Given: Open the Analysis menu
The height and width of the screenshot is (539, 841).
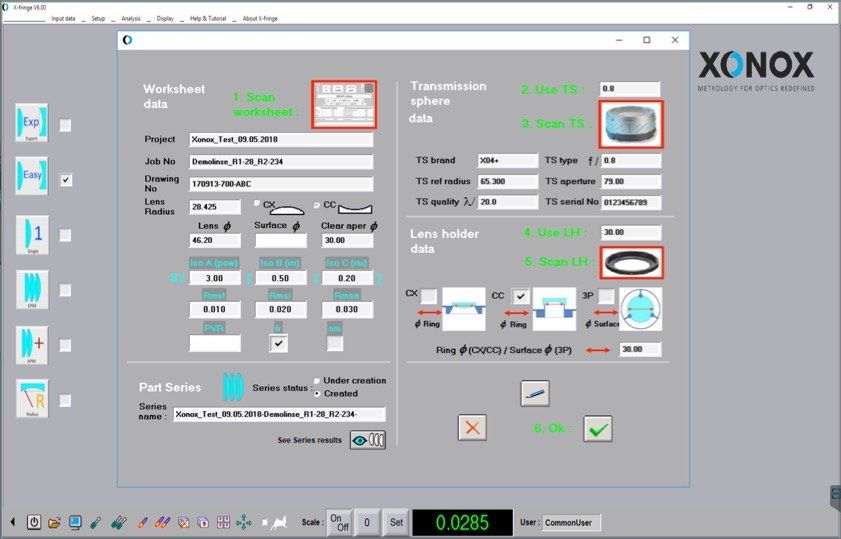Looking at the screenshot, I should pyautogui.click(x=130, y=18).
